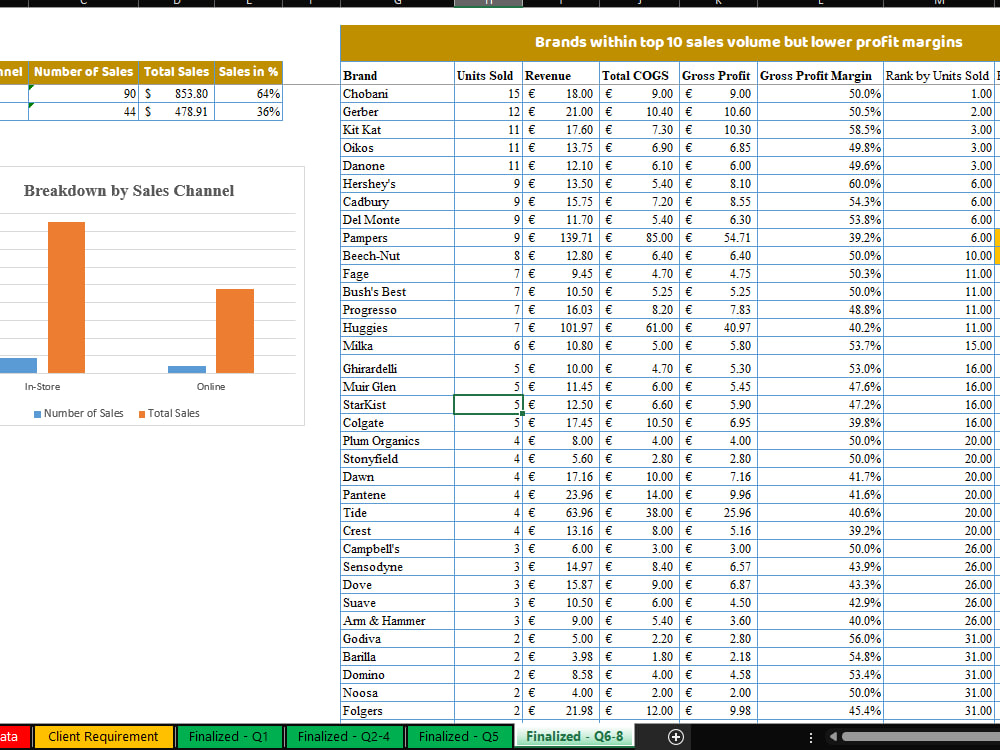The width and height of the screenshot is (1000, 750).
Task: Select the Number of Sales header
Action: pos(84,72)
